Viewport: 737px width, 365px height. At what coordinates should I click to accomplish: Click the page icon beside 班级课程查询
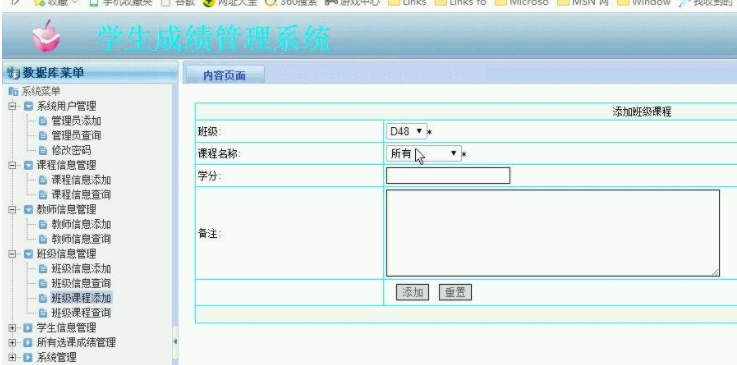[x=43, y=313]
